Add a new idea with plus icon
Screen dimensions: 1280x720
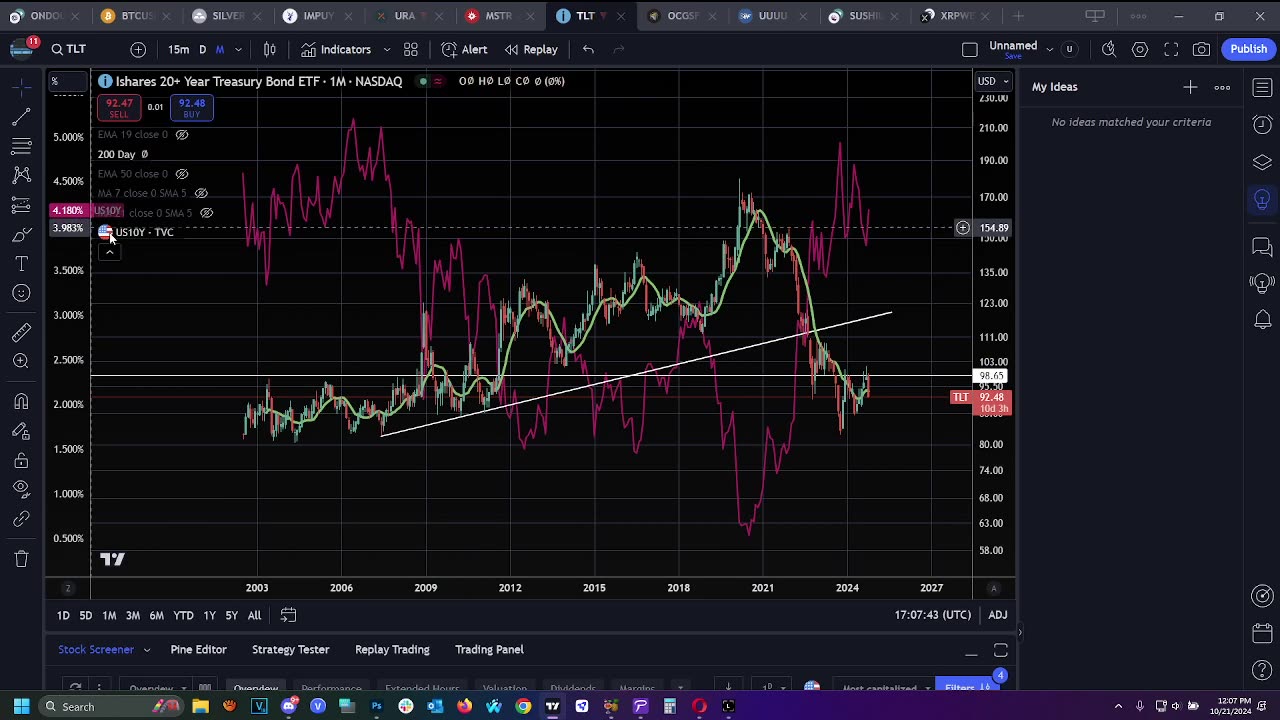click(x=1190, y=87)
